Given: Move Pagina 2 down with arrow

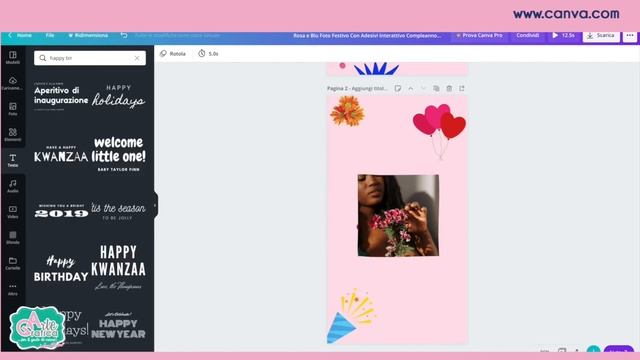Looking at the screenshot, I should [423, 88].
